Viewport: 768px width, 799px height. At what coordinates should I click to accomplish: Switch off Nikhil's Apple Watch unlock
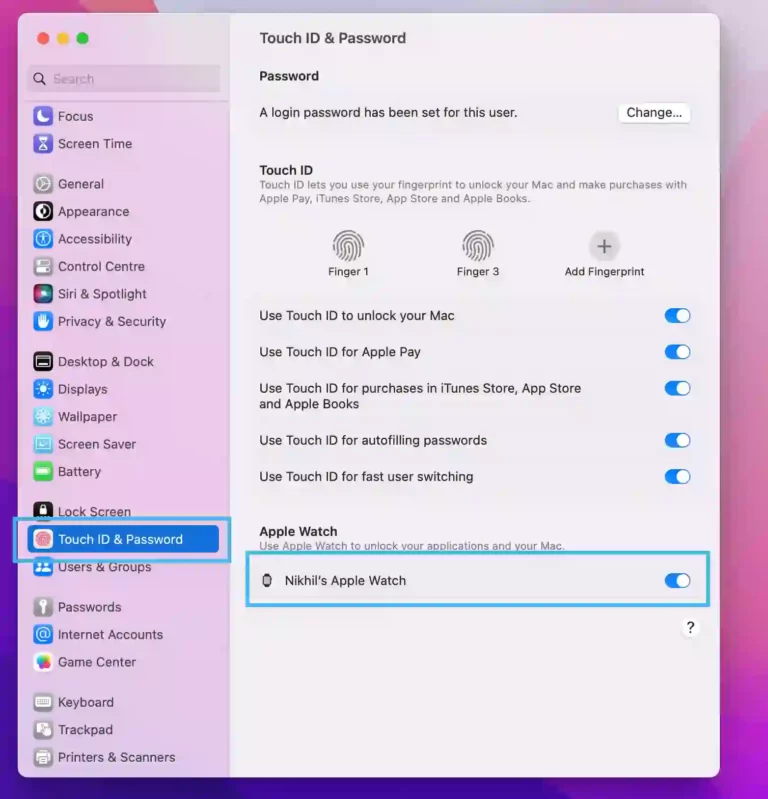coord(677,580)
